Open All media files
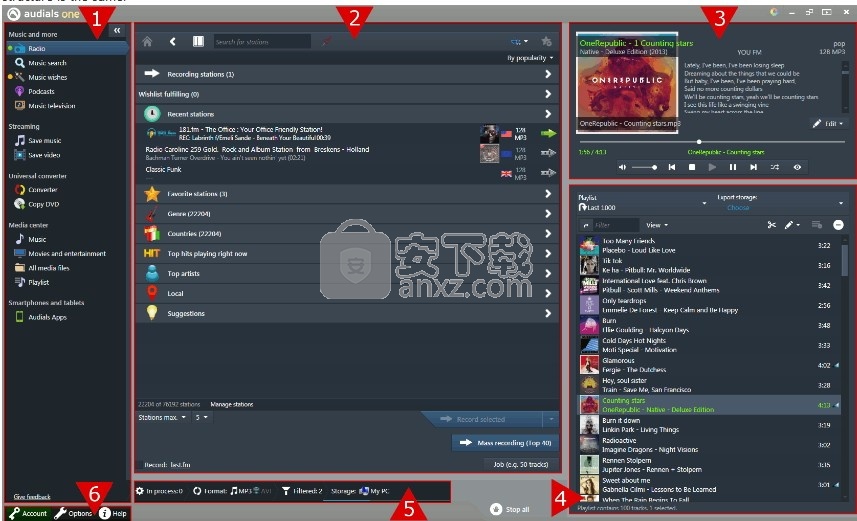This screenshot has height=521, width=857. pos(49,268)
